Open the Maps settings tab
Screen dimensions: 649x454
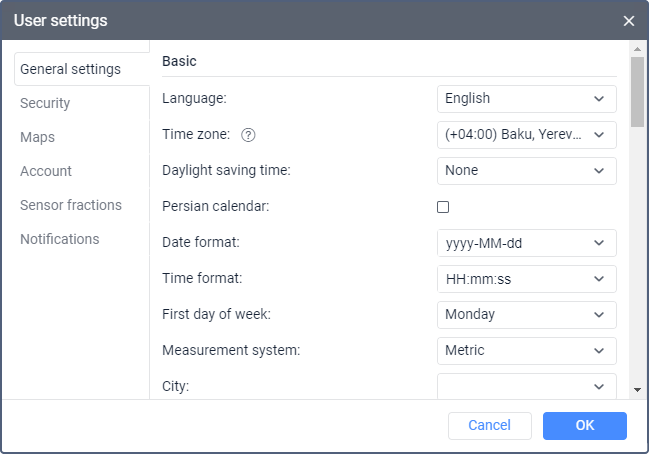(x=37, y=137)
